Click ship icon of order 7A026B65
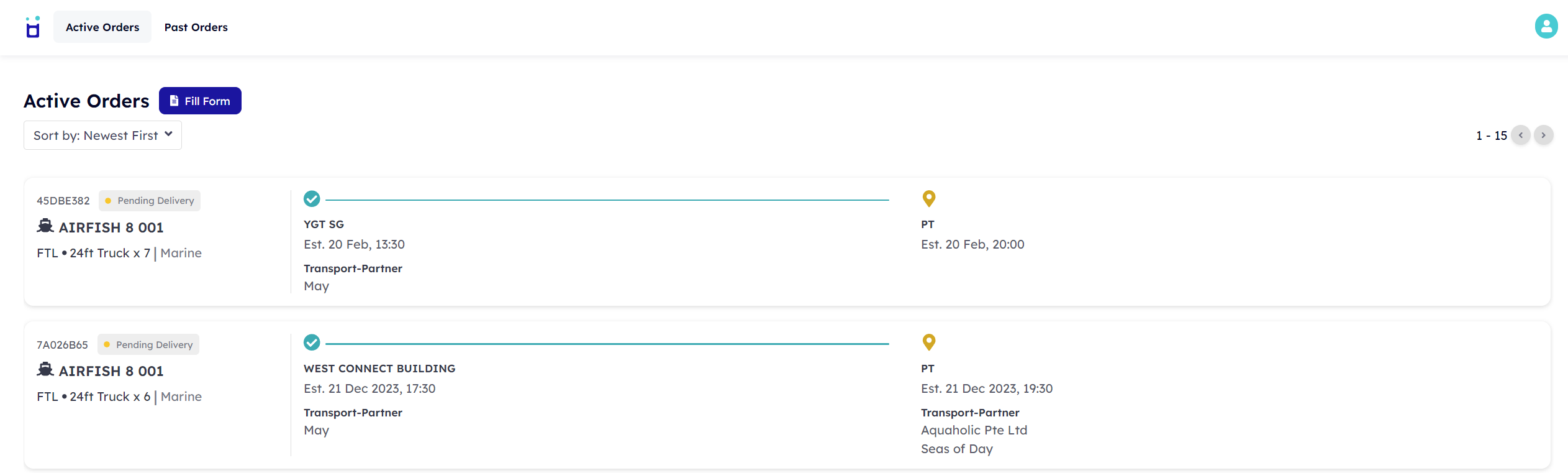 coord(45,370)
